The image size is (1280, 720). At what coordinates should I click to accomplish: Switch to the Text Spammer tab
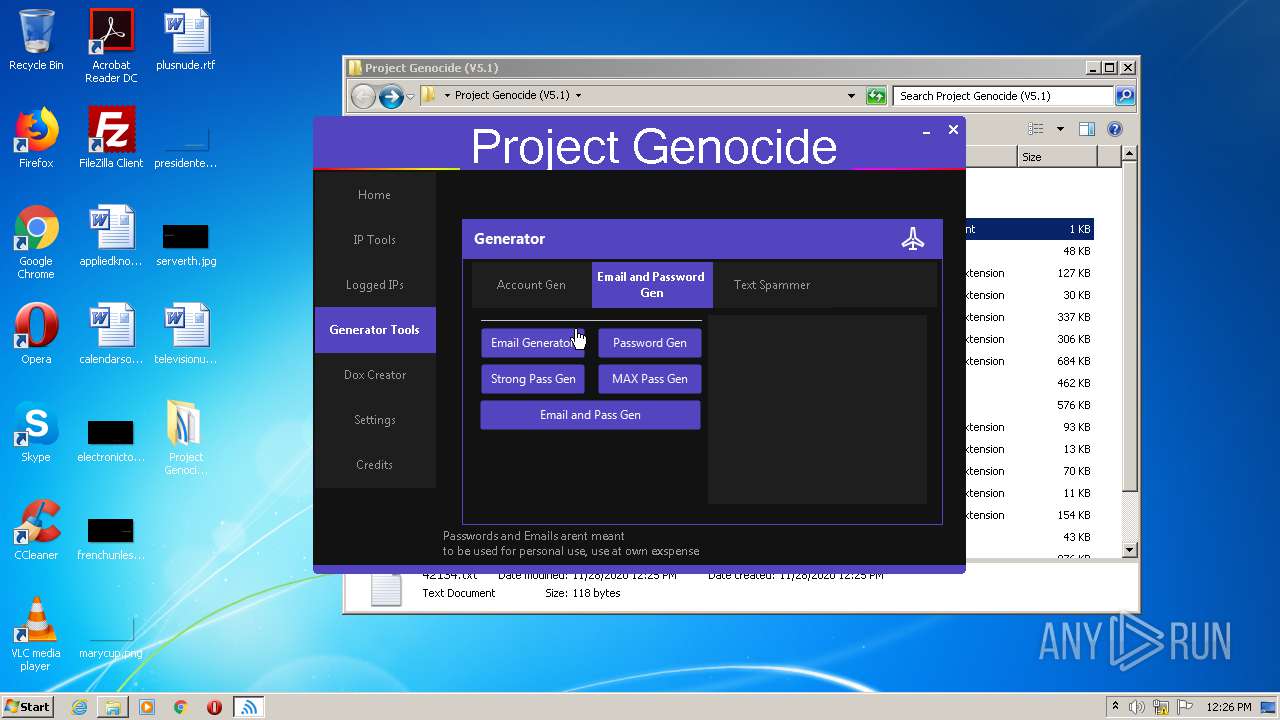click(772, 285)
